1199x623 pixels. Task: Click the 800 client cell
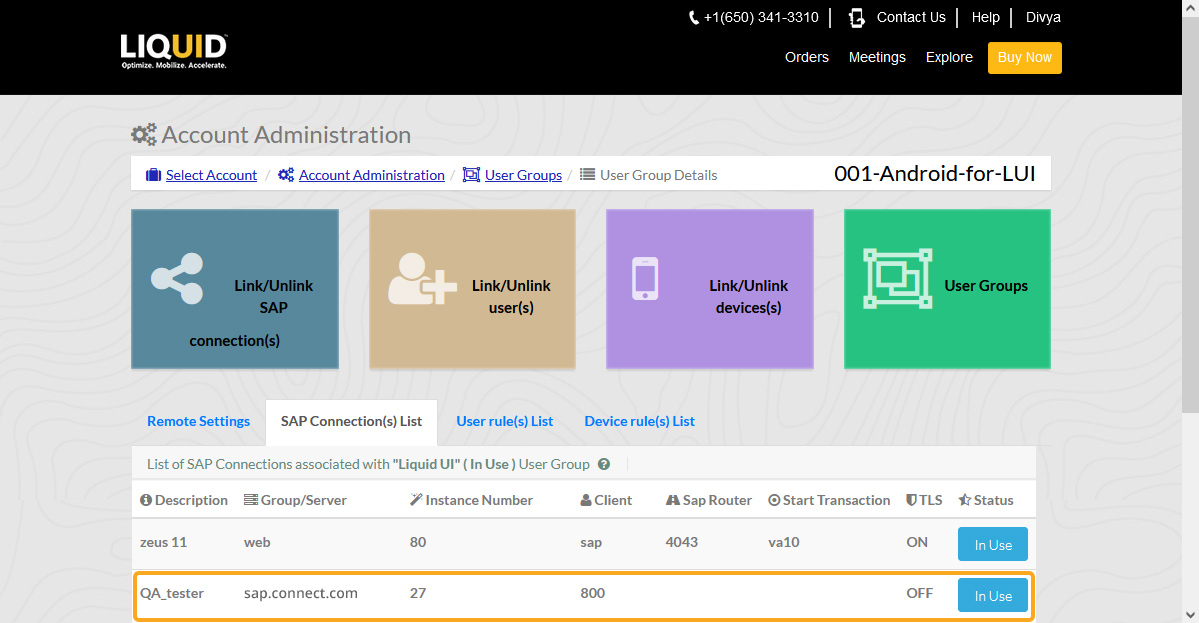[x=593, y=593]
